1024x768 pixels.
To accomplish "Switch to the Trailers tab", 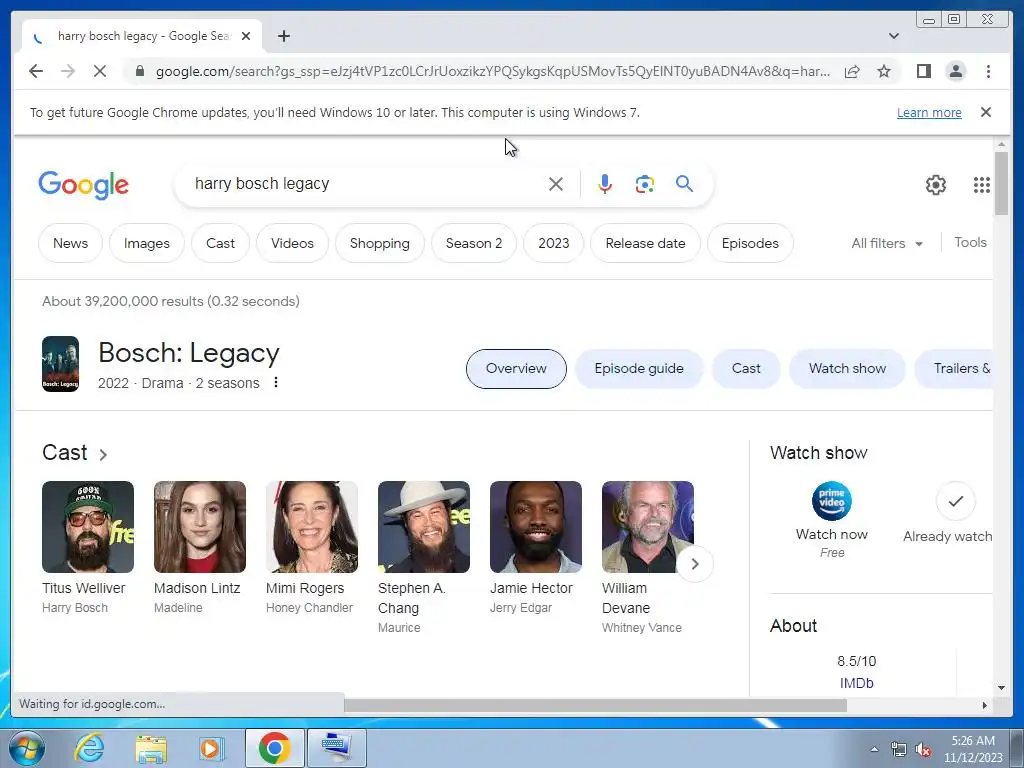I will pyautogui.click(x=954, y=368).
